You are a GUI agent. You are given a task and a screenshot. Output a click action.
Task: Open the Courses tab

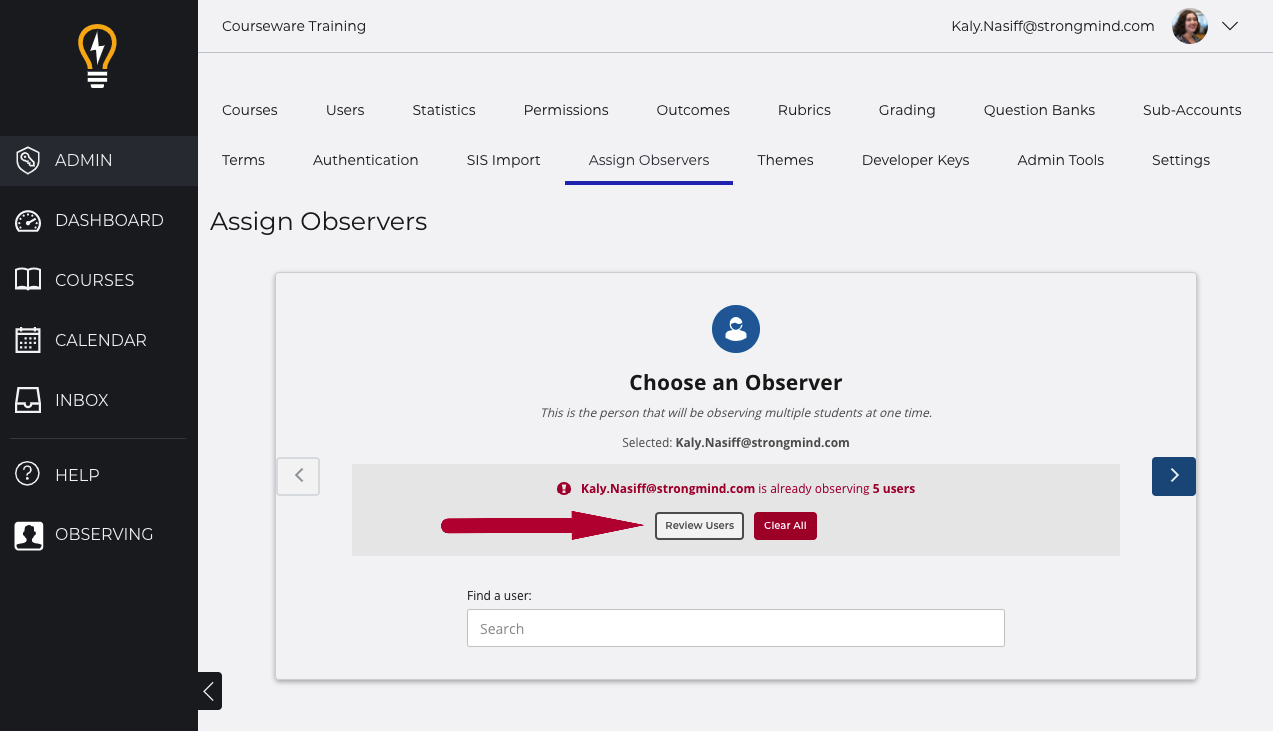250,110
